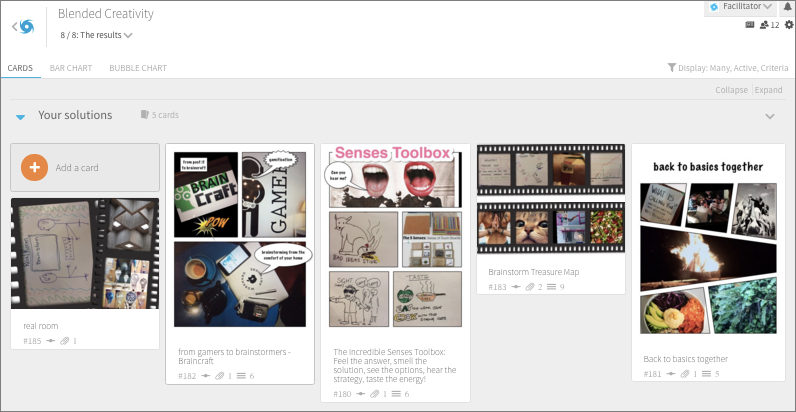Open the 'real room' card title

click(41, 326)
